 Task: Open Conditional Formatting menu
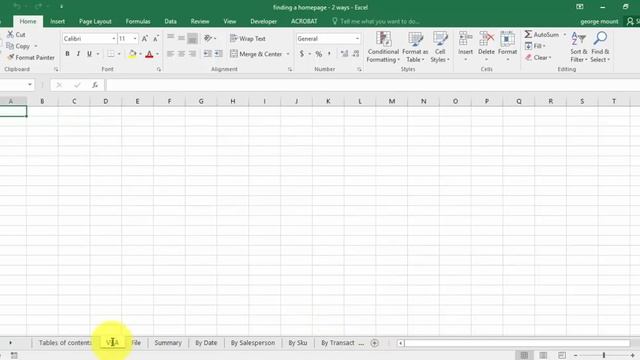point(383,47)
